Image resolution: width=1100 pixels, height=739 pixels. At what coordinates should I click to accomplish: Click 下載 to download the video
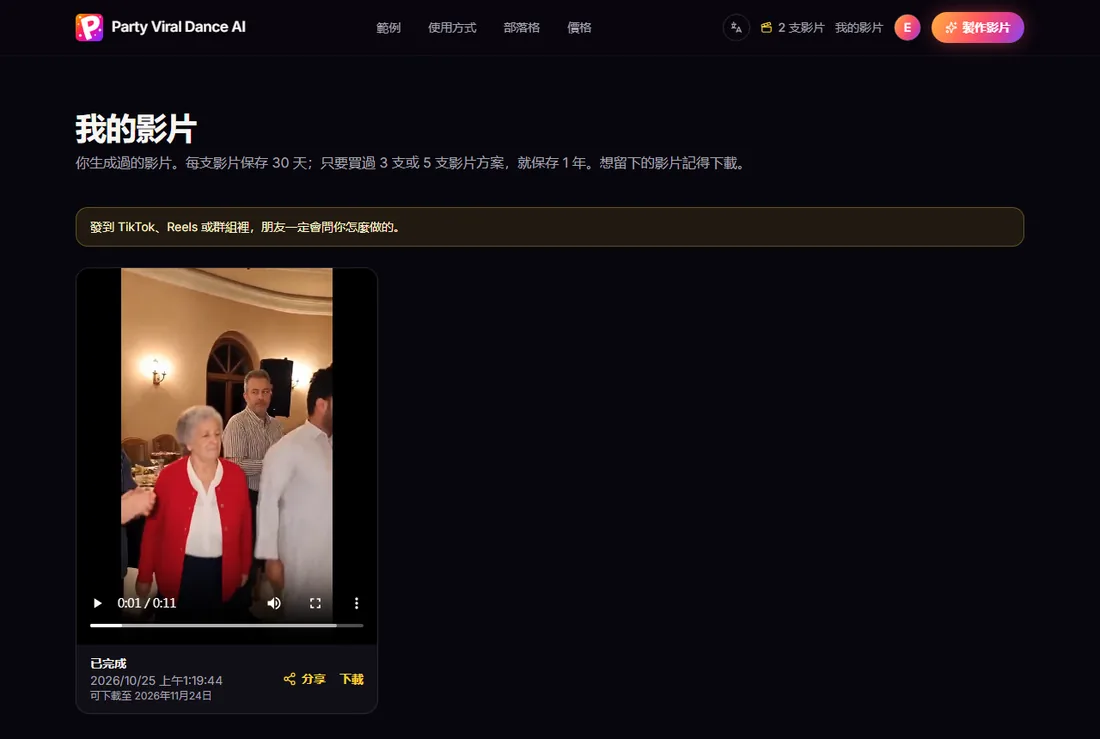351,679
